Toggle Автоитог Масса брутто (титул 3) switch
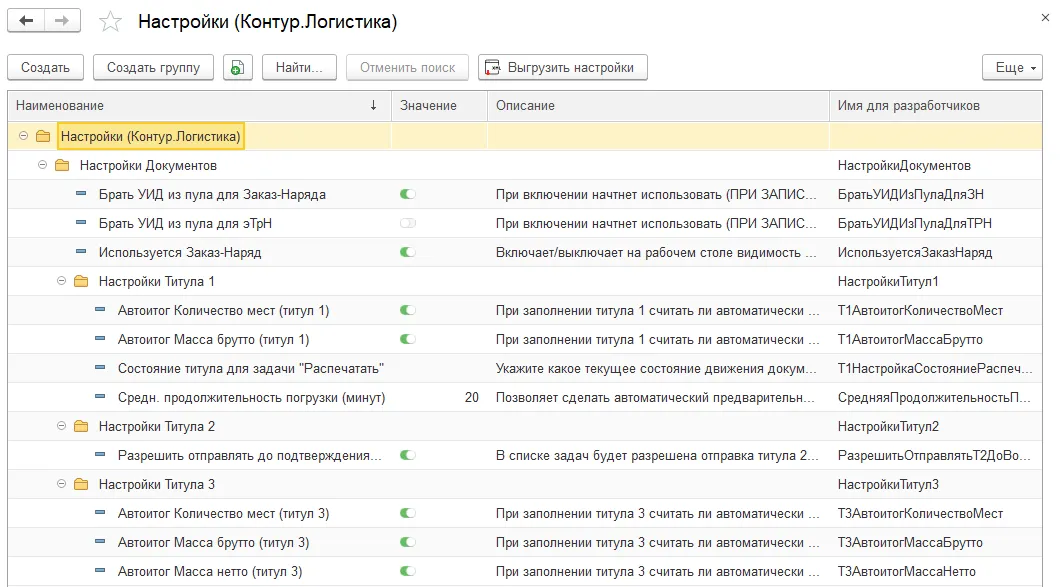 point(408,542)
